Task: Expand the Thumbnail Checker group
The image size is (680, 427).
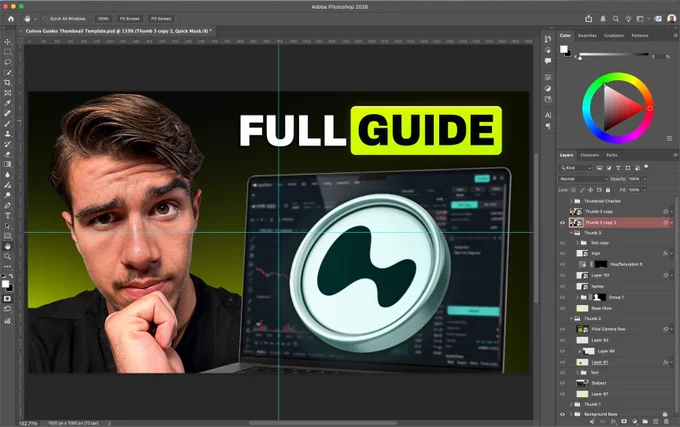Action: [571, 201]
